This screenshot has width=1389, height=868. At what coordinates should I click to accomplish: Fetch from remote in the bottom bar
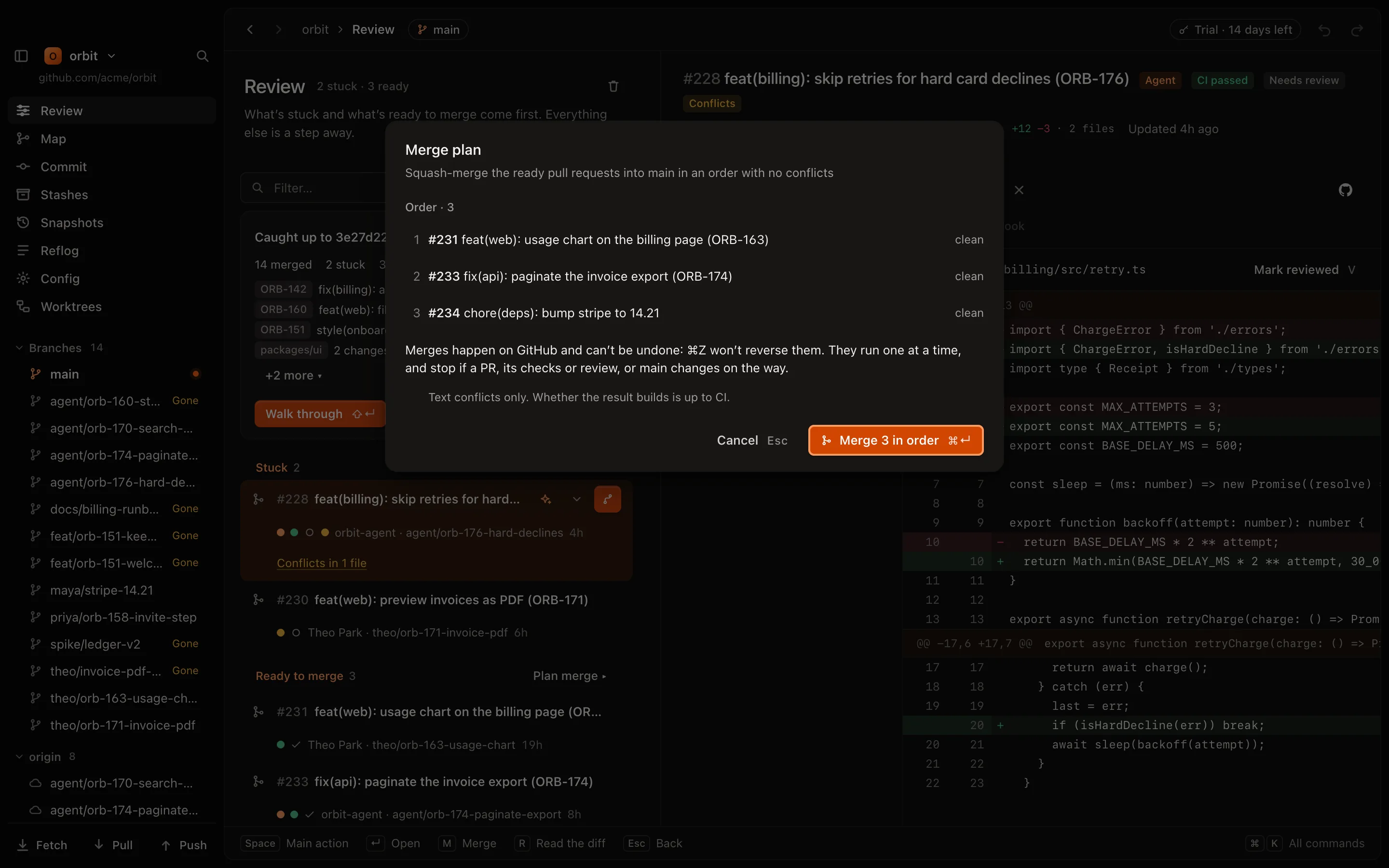click(x=42, y=845)
